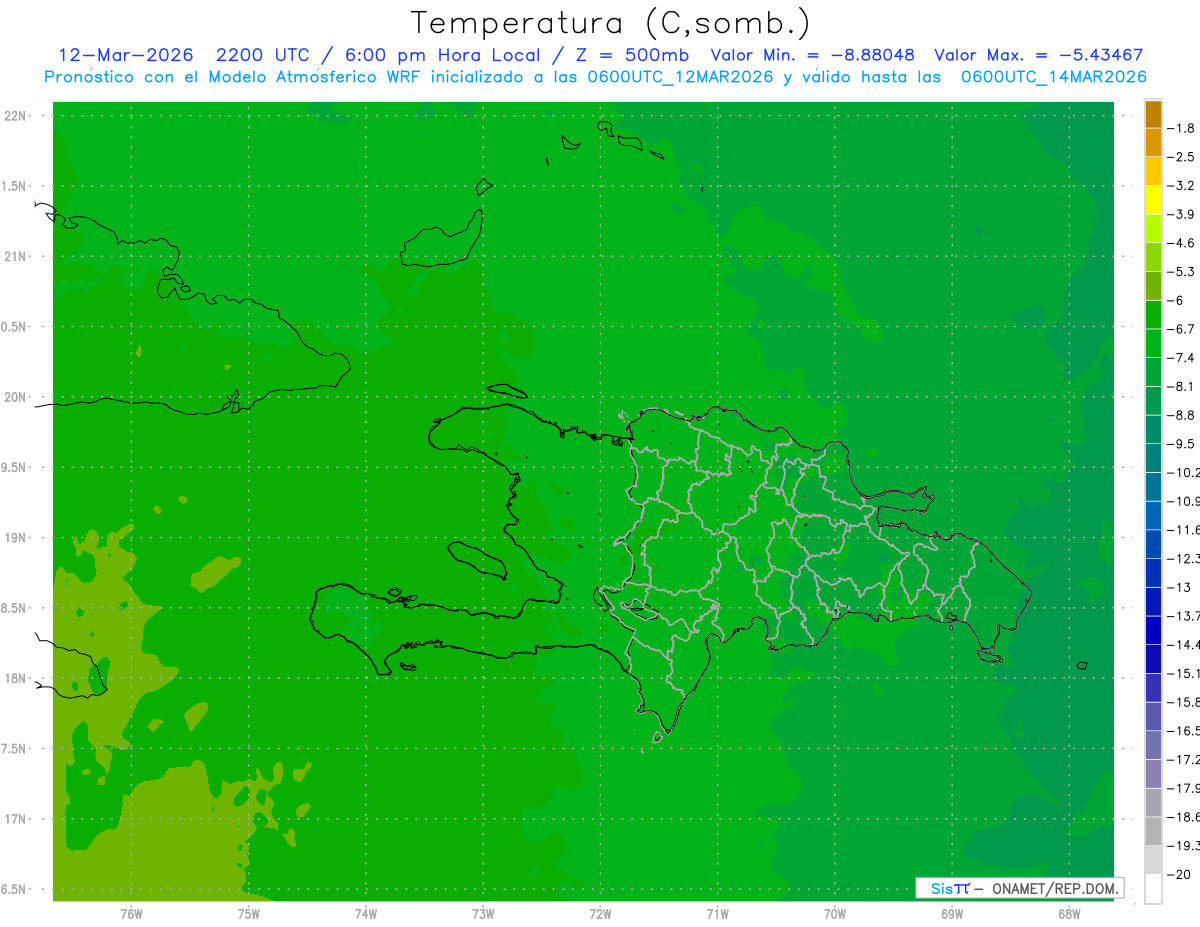Click the "0600UTC_14MAR2026" valid-until time
The height and width of the screenshot is (927, 1200).
pos(1053,77)
